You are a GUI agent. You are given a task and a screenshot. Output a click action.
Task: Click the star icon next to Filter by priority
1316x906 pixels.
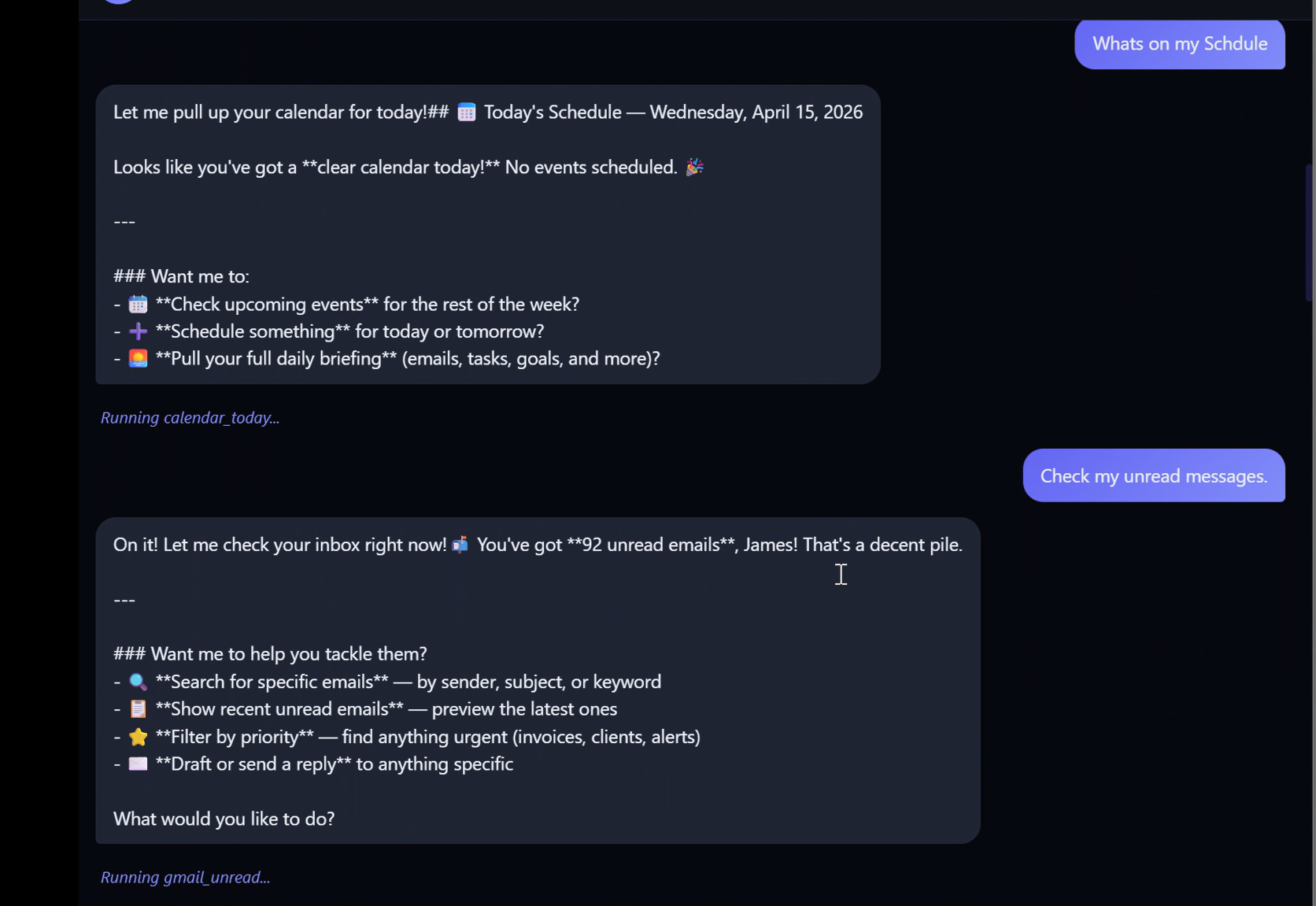click(x=138, y=737)
